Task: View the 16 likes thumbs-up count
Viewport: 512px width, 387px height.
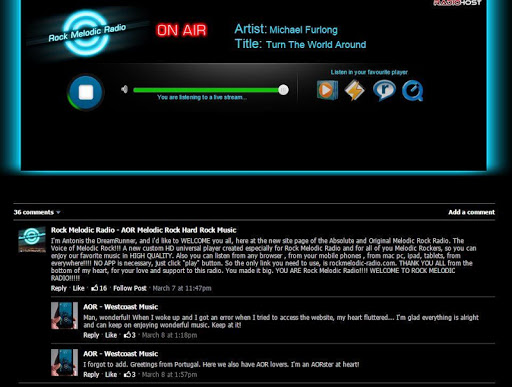Action: tap(99, 288)
